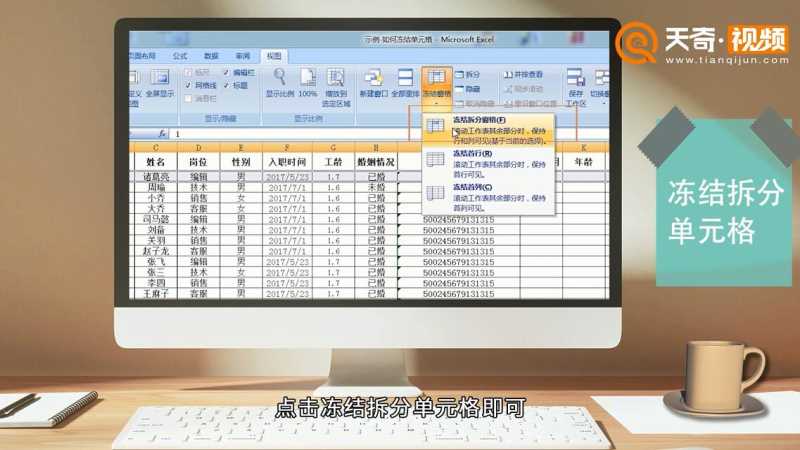Click 未婚 in the 周瑜 row
This screenshot has height=450, width=800.
376,187
